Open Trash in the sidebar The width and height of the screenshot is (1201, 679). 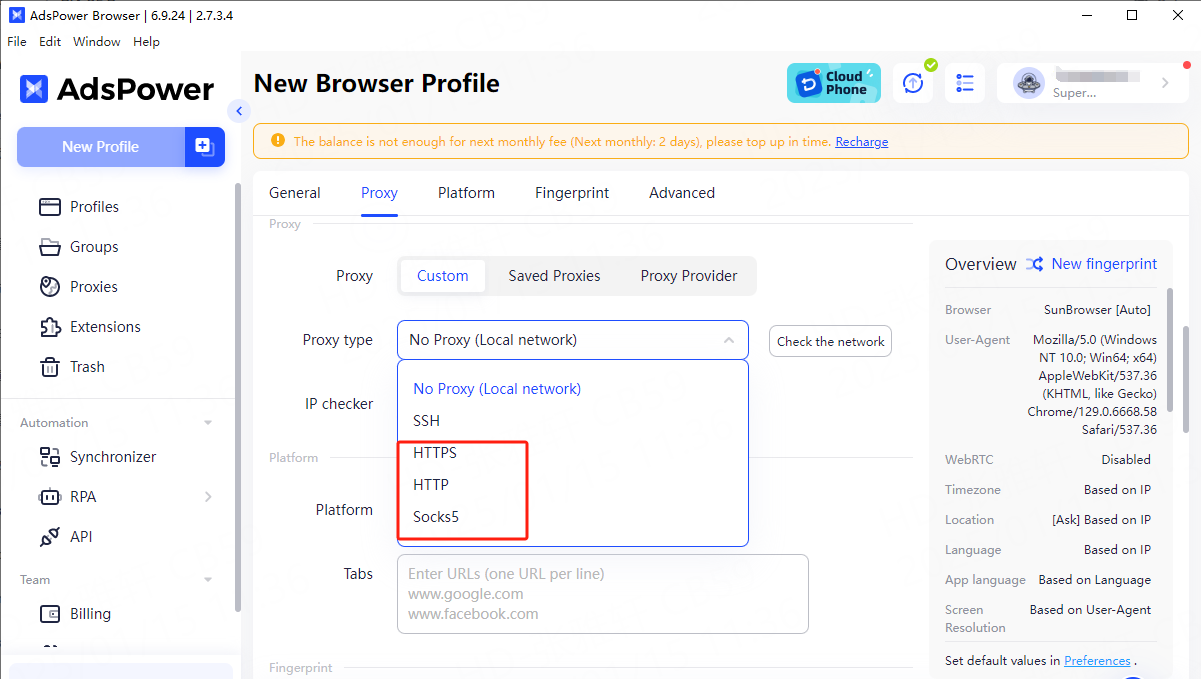87,367
